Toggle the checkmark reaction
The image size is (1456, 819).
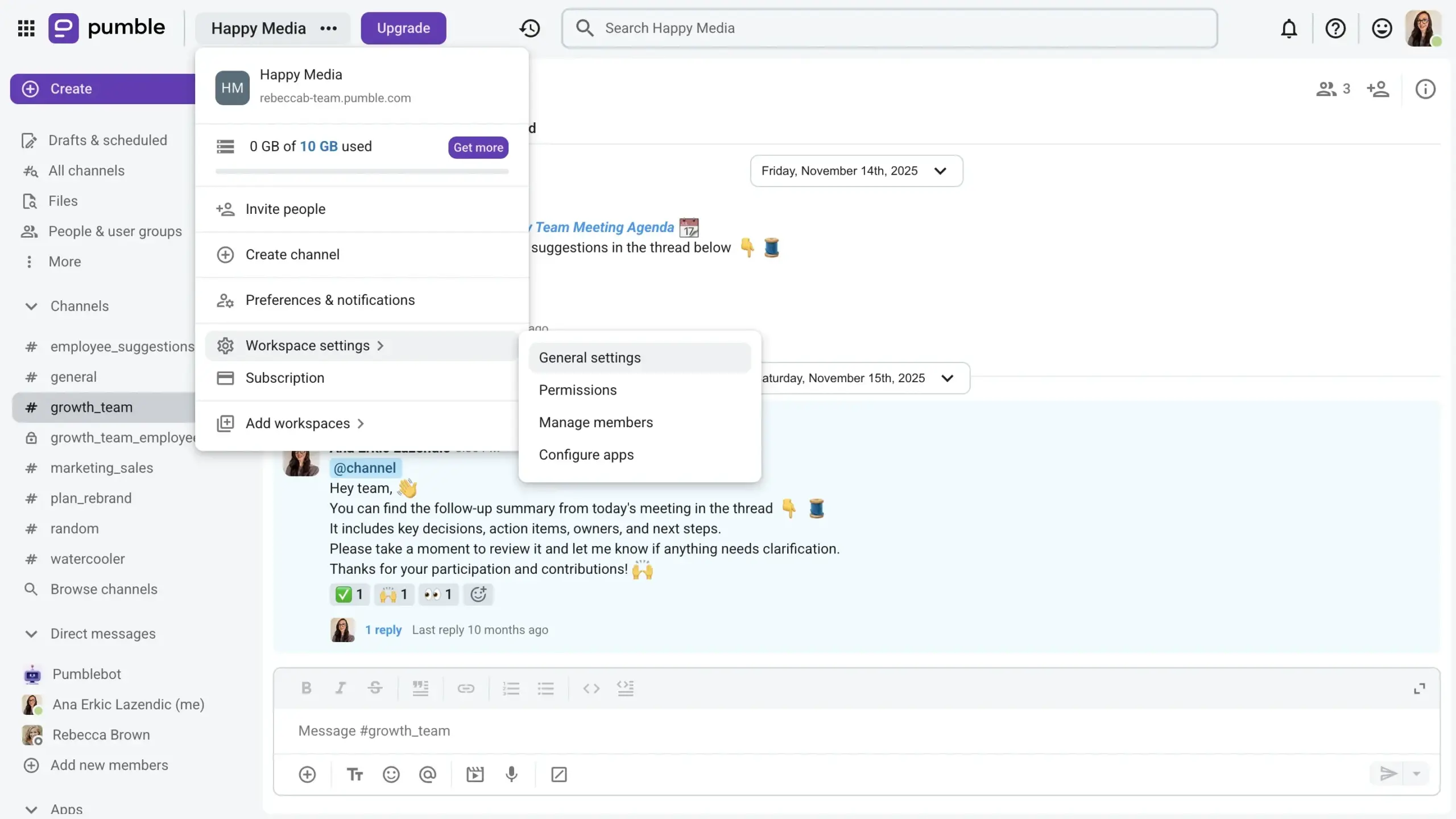pos(349,594)
